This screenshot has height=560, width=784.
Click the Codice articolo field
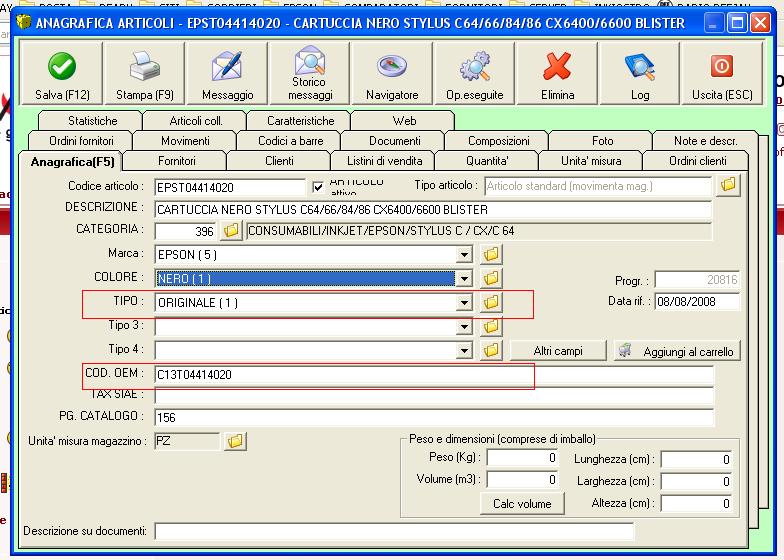point(230,188)
